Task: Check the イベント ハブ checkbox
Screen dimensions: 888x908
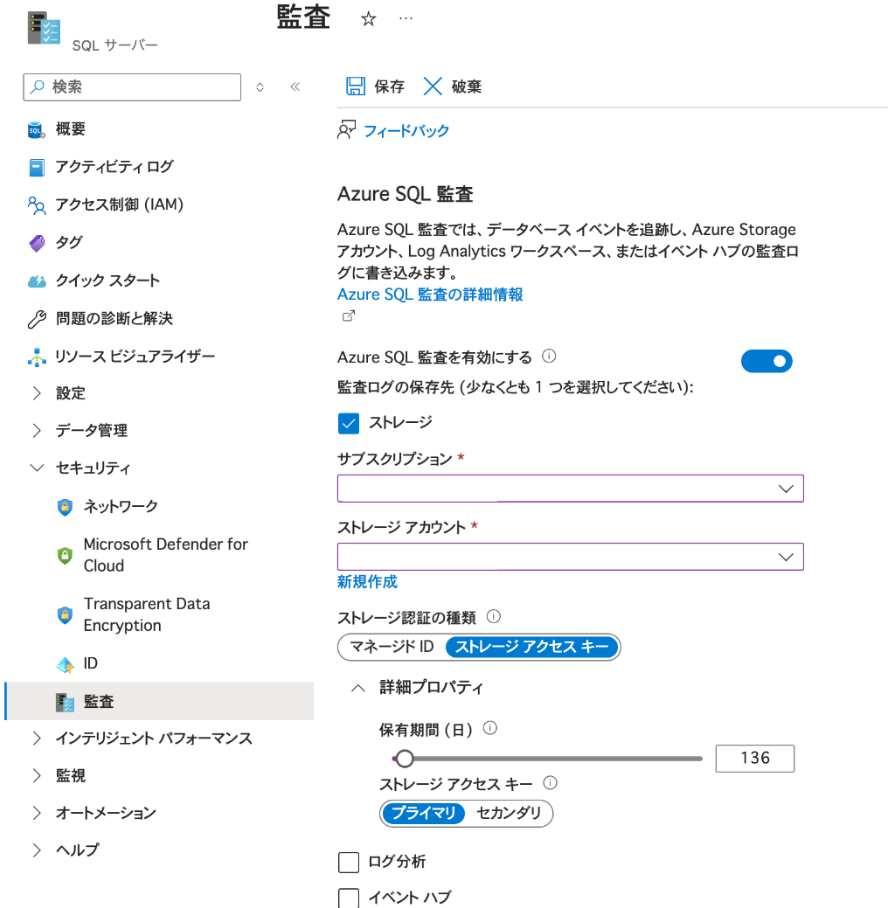Action: pos(349,897)
